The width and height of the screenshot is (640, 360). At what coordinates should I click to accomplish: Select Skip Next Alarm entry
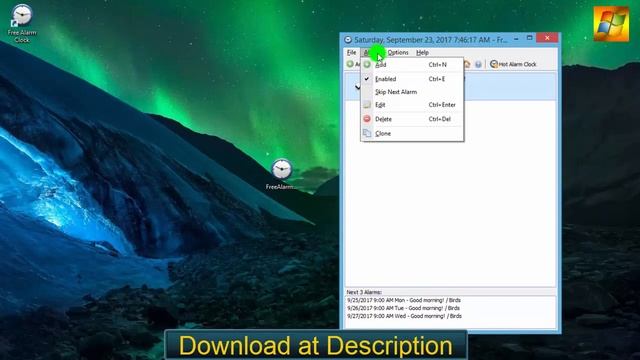pyautogui.click(x=412, y=92)
